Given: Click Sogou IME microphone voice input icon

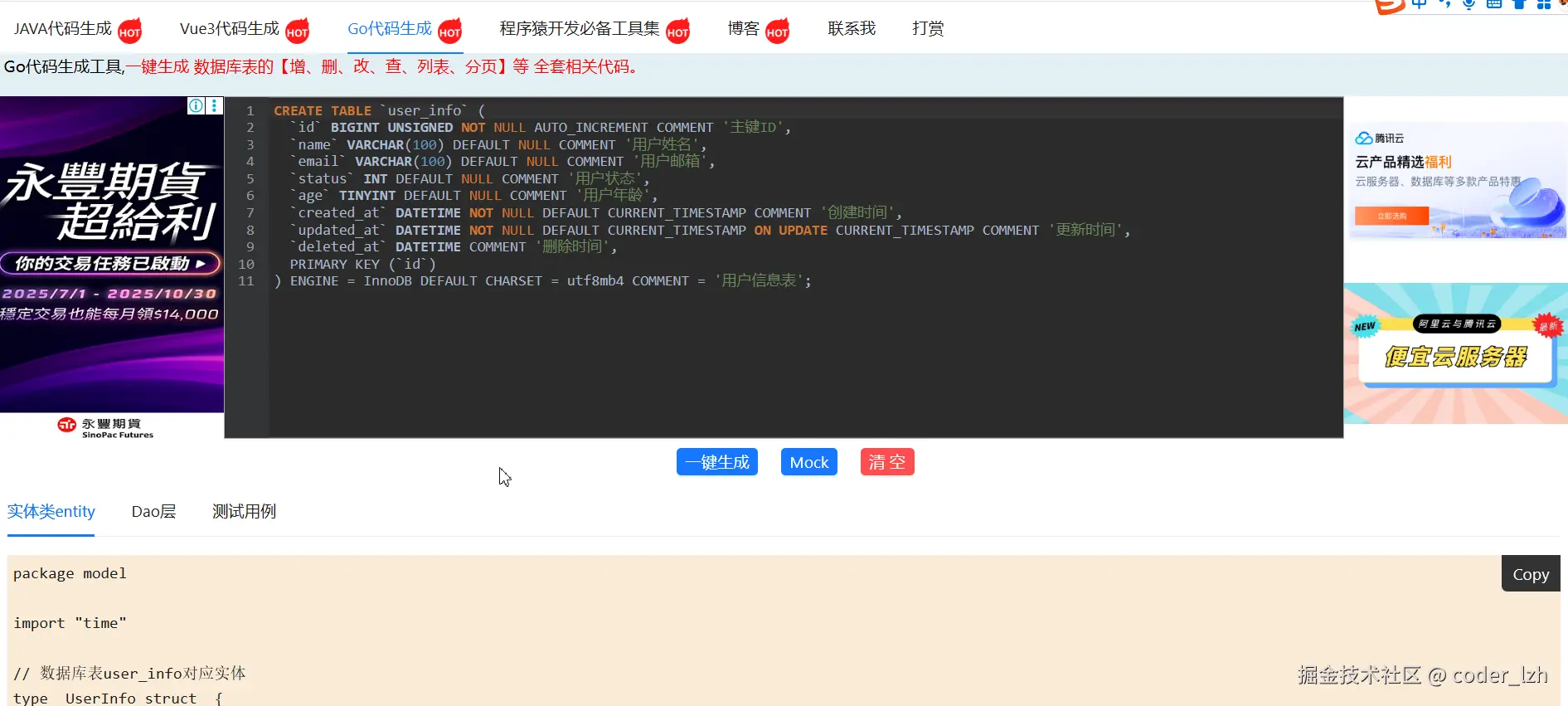Looking at the screenshot, I should click(1468, 4).
